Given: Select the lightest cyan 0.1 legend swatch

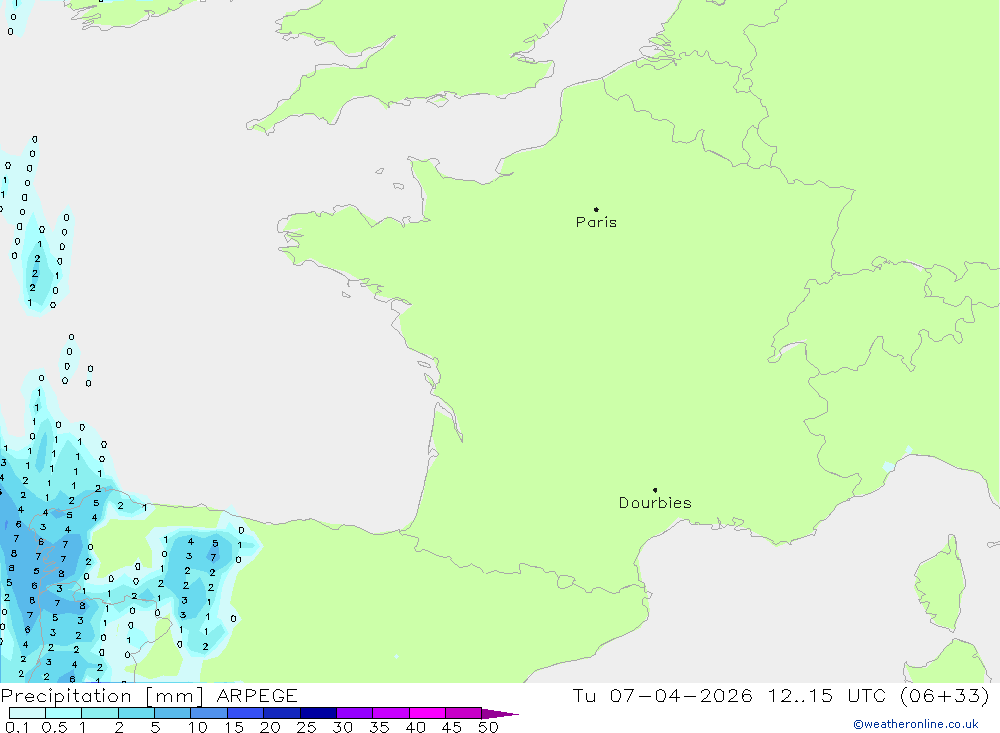Looking at the screenshot, I should (x=27, y=713).
